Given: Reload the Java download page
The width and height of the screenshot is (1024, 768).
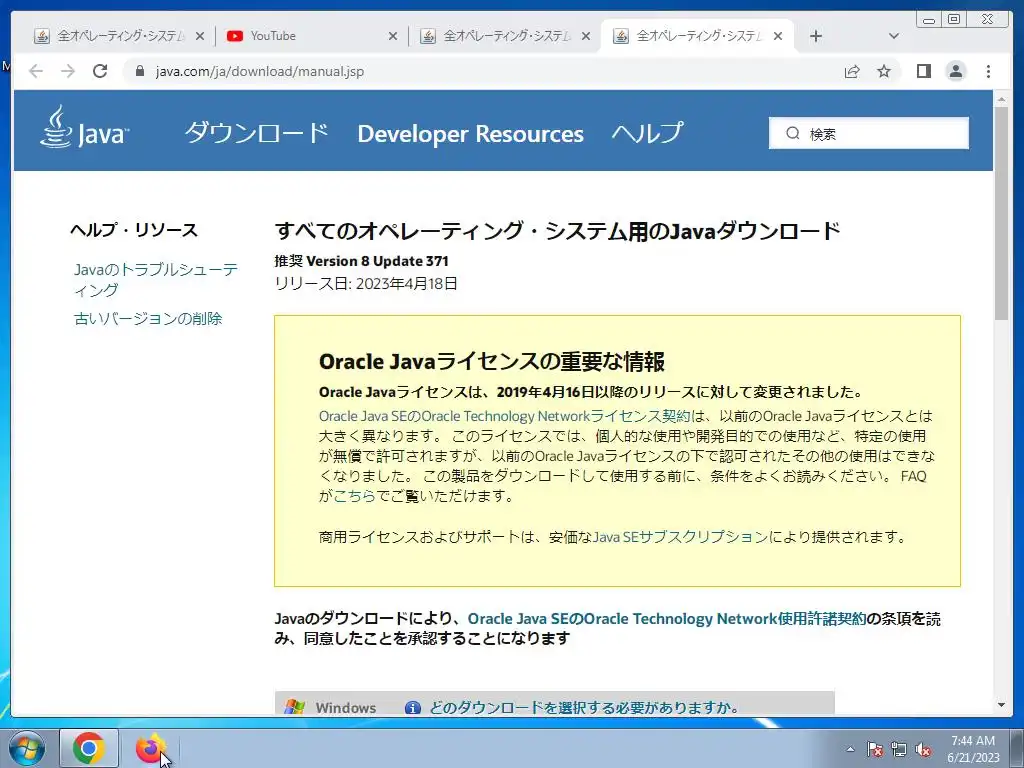Looking at the screenshot, I should pos(100,71).
